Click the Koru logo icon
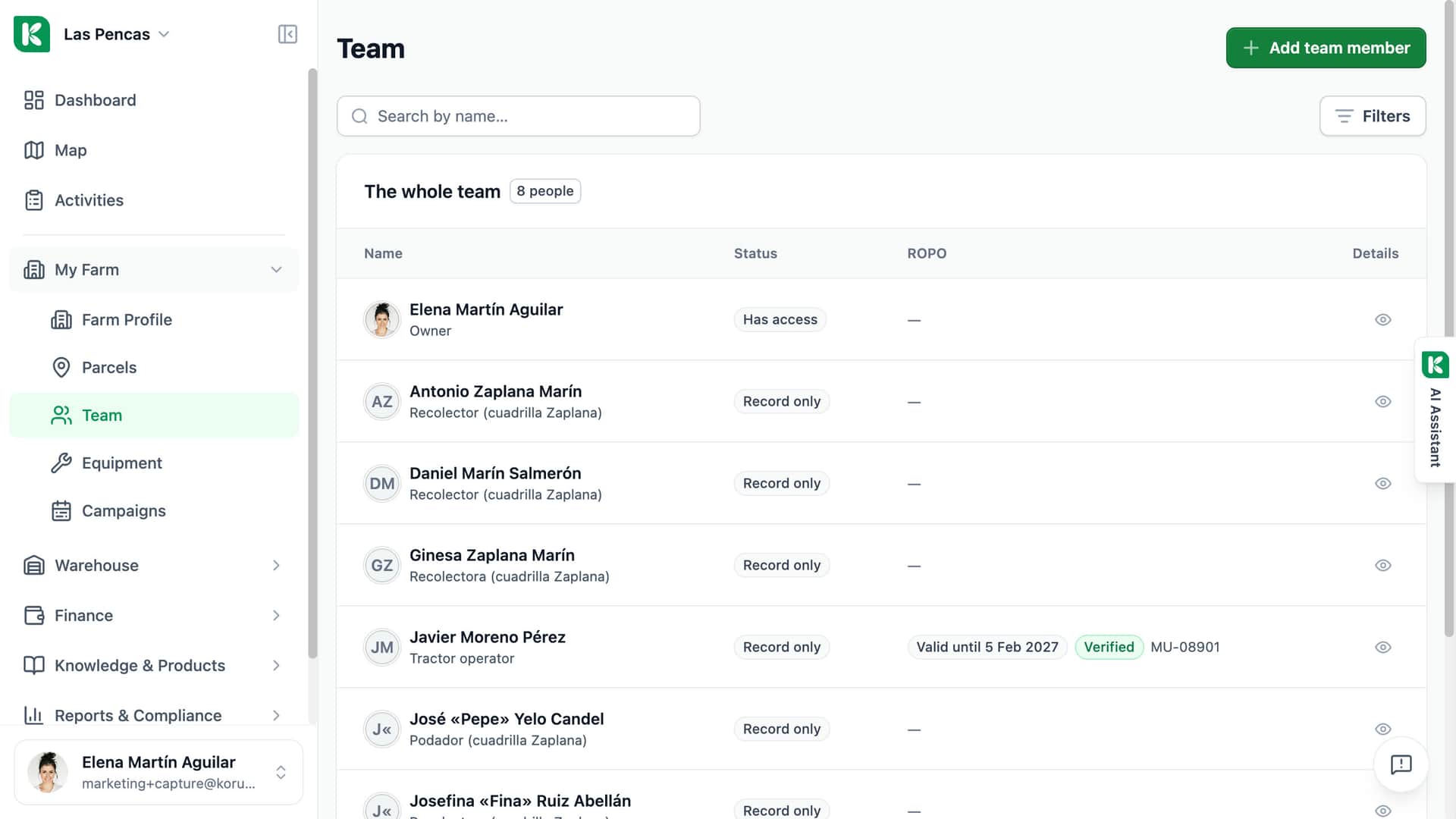 coord(32,34)
